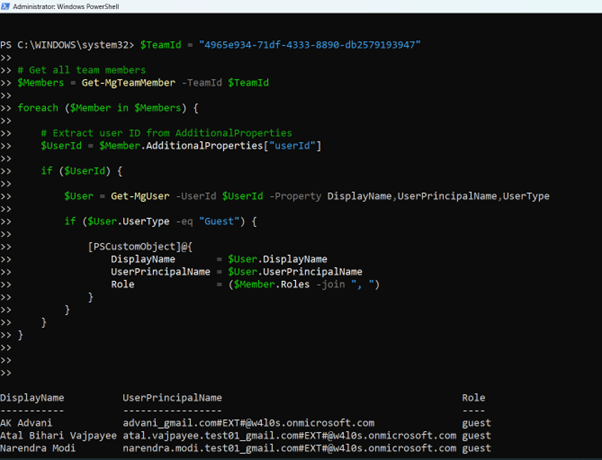Click the 'AK Advani' display name row
Viewport: 602px width, 460px height.
pos(26,423)
